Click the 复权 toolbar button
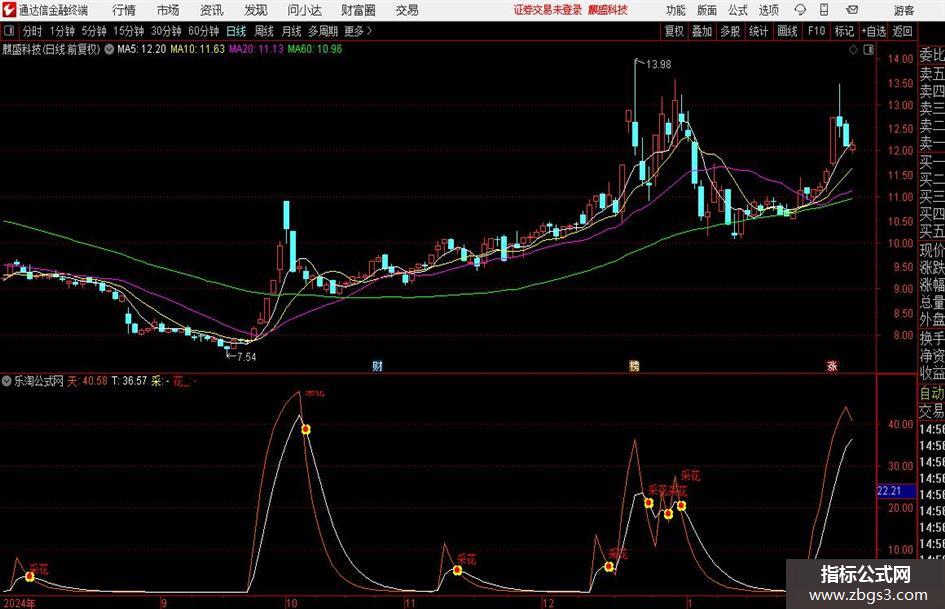The height and width of the screenshot is (609, 945). [x=674, y=31]
